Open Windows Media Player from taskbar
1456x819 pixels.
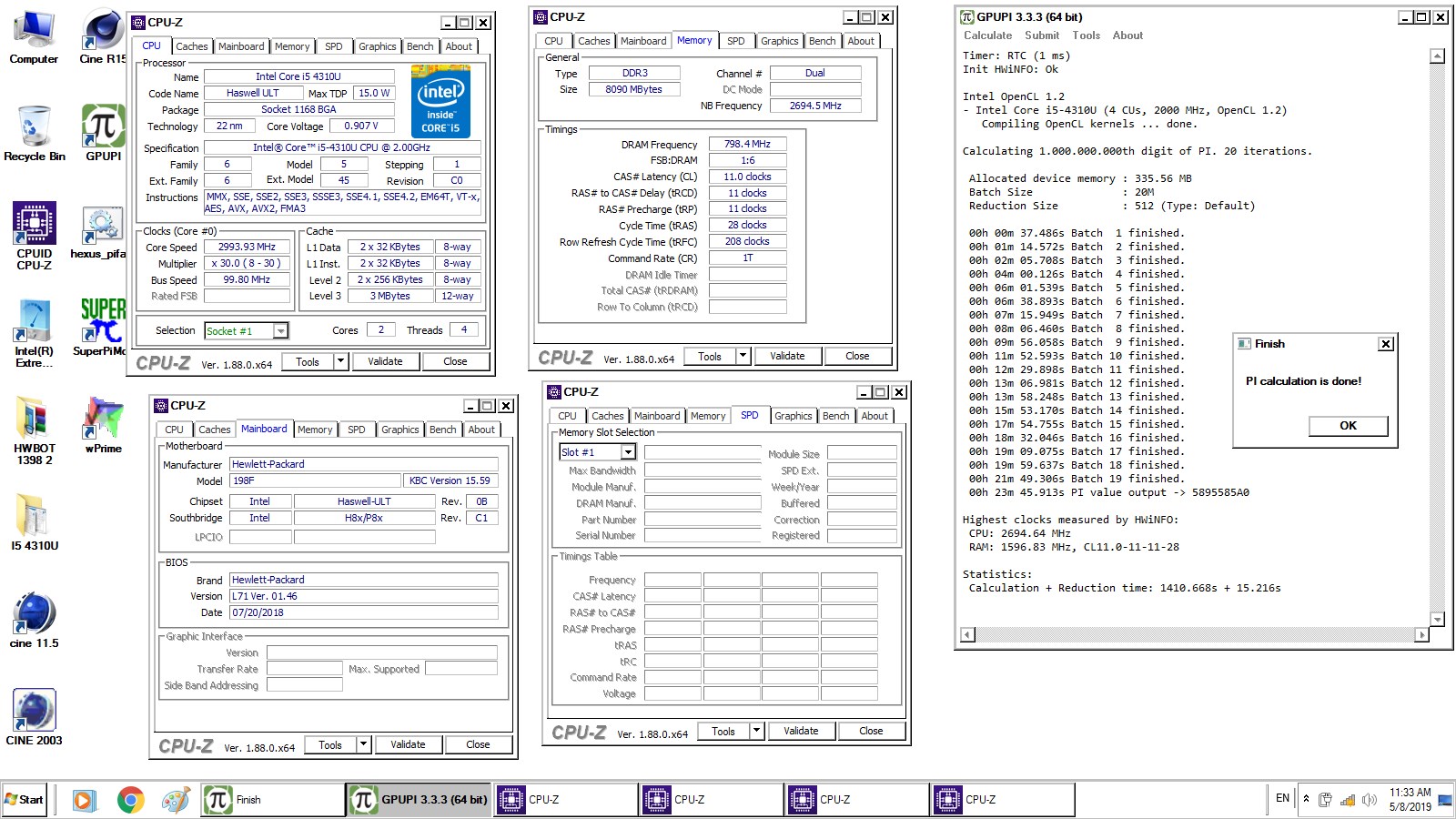pyautogui.click(x=83, y=800)
